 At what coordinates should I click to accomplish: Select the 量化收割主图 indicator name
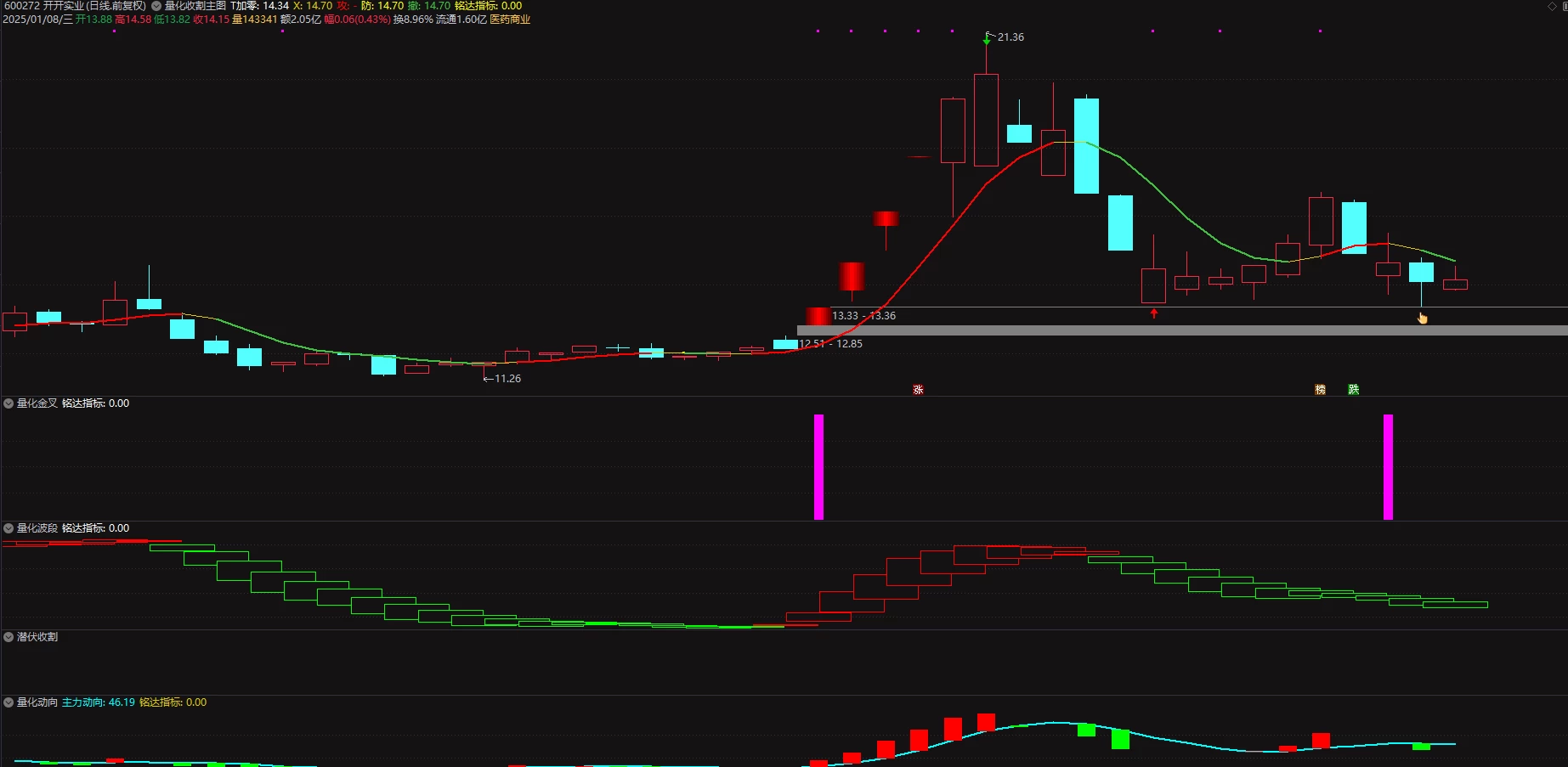click(195, 6)
